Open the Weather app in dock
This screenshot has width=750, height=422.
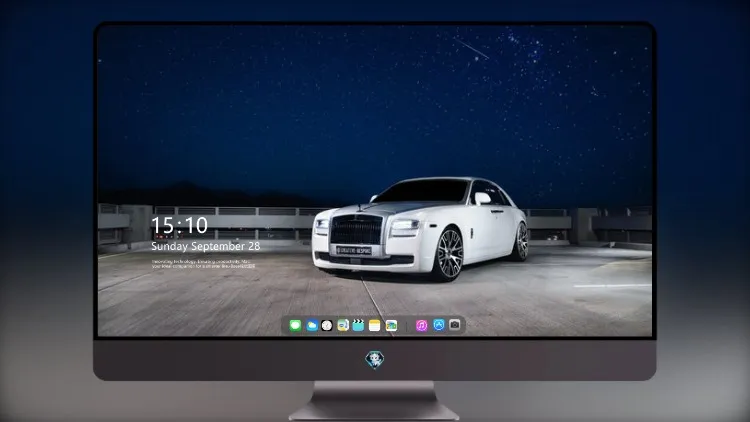[311, 326]
